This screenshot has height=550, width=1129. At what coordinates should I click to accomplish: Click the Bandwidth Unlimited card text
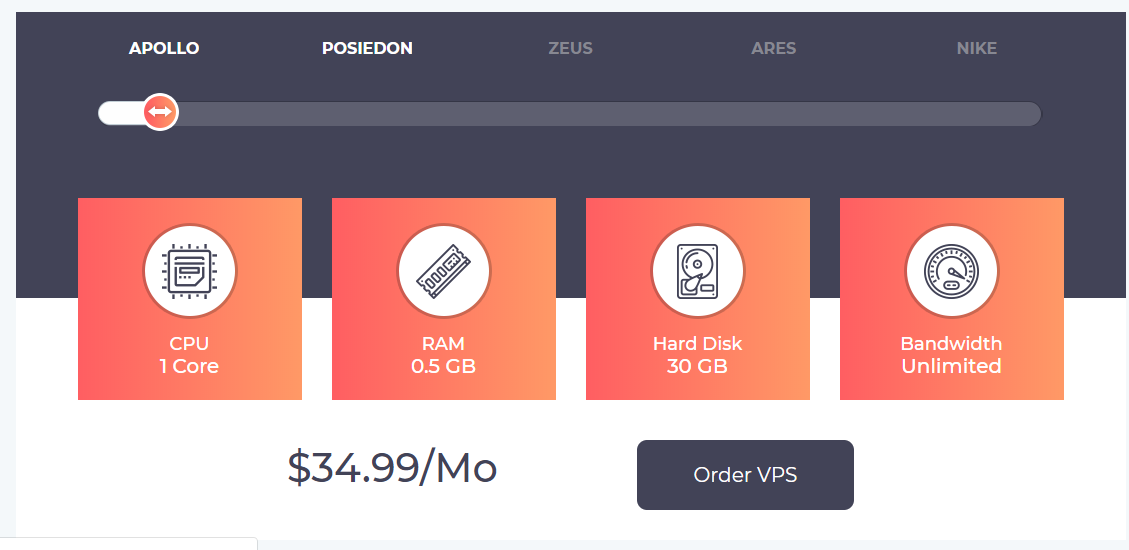(x=951, y=355)
